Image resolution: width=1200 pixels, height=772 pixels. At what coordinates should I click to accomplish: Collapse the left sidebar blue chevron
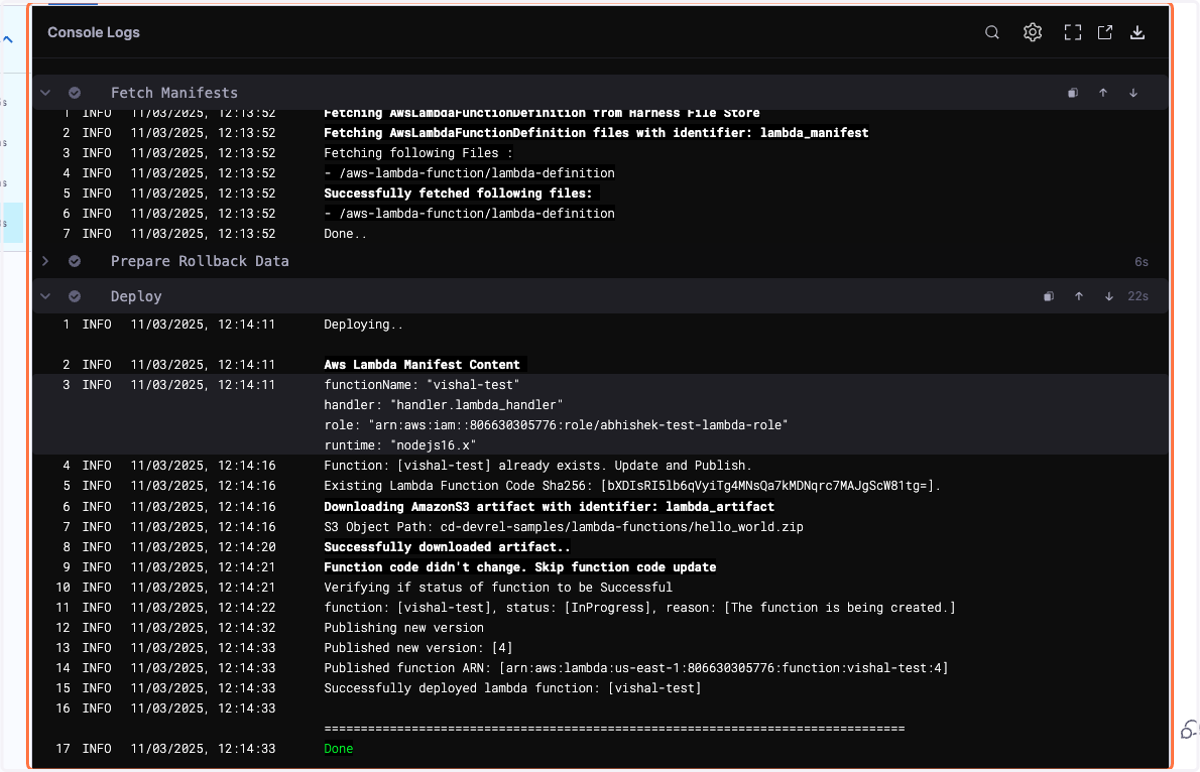(8, 41)
